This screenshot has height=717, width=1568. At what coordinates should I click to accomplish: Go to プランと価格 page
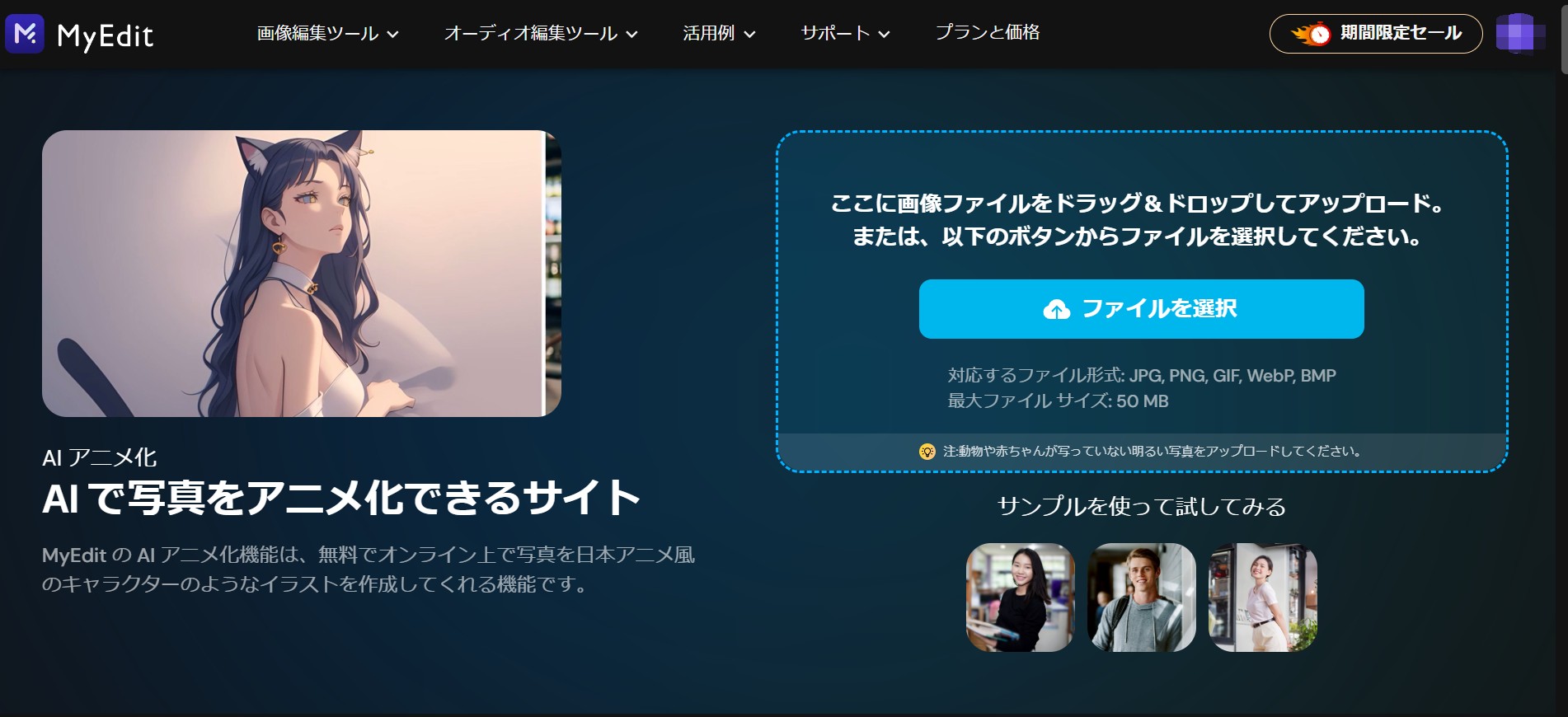(x=987, y=33)
